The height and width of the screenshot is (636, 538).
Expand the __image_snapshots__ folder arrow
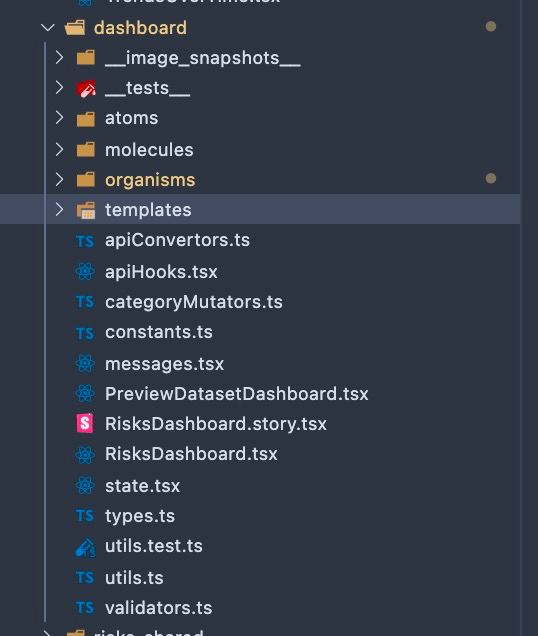pyautogui.click(x=59, y=57)
